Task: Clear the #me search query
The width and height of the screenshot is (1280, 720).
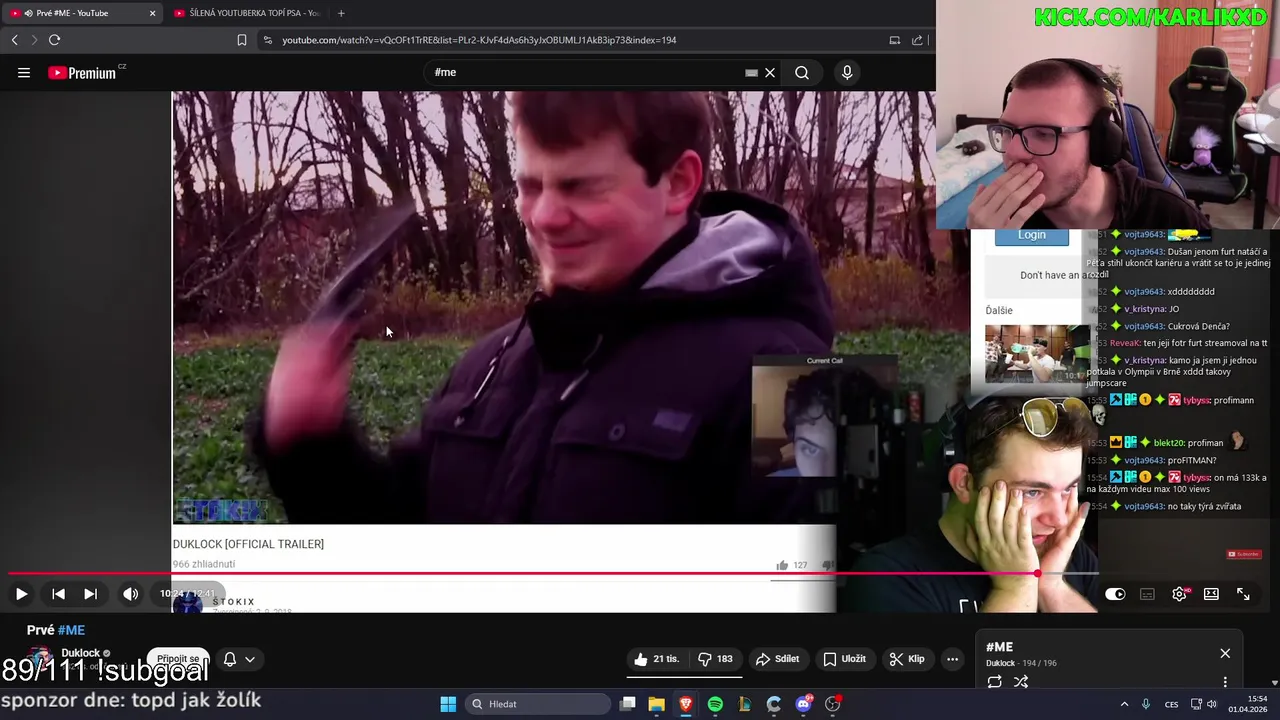Action: coord(770,72)
